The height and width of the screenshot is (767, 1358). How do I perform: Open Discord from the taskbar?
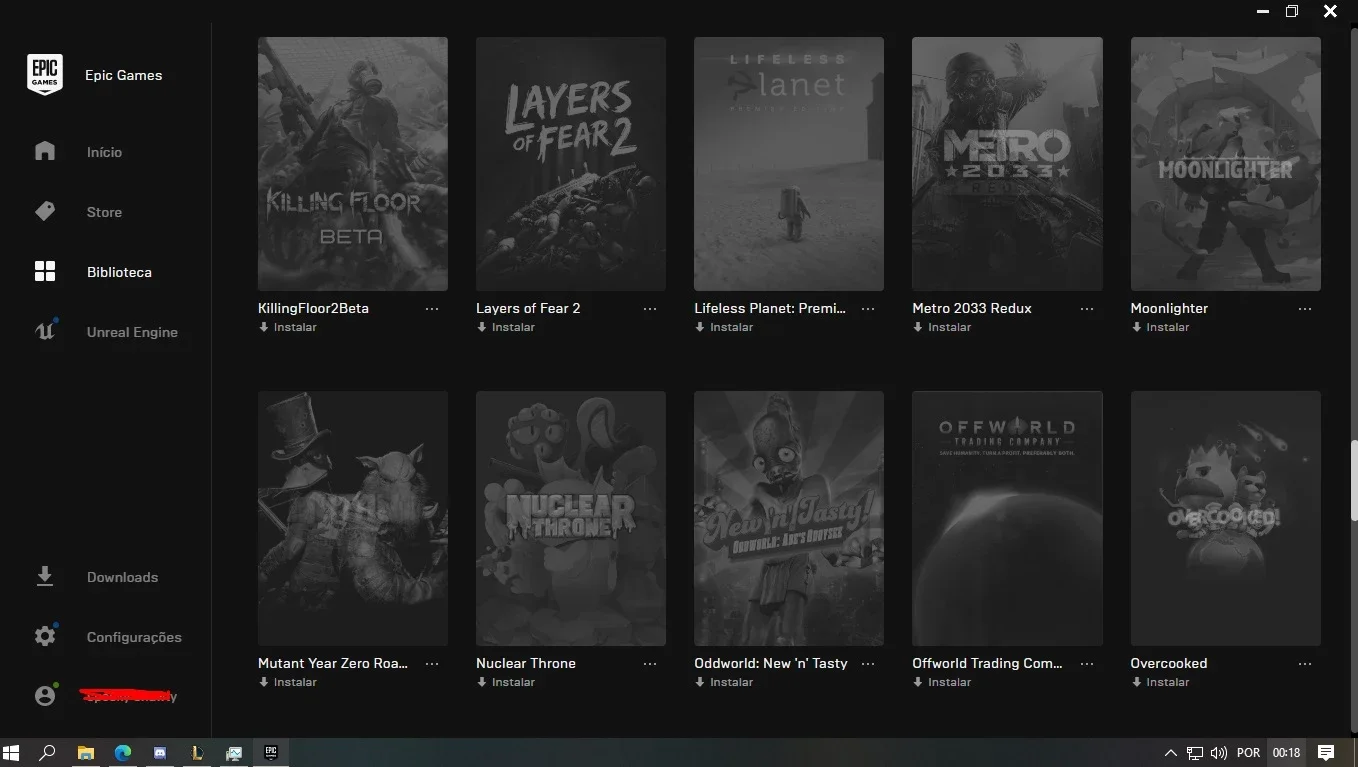160,752
